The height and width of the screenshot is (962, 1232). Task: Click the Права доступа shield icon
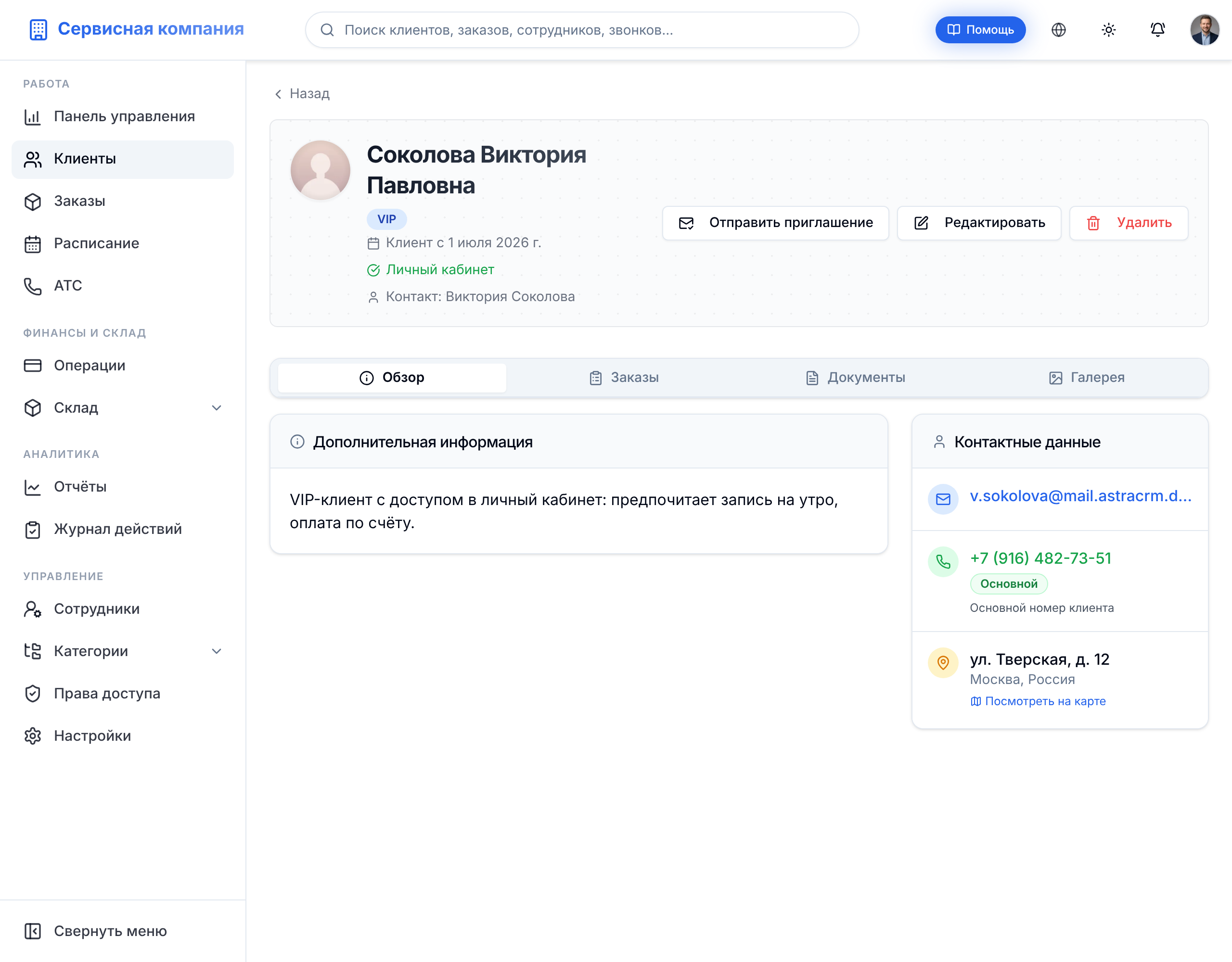33,694
